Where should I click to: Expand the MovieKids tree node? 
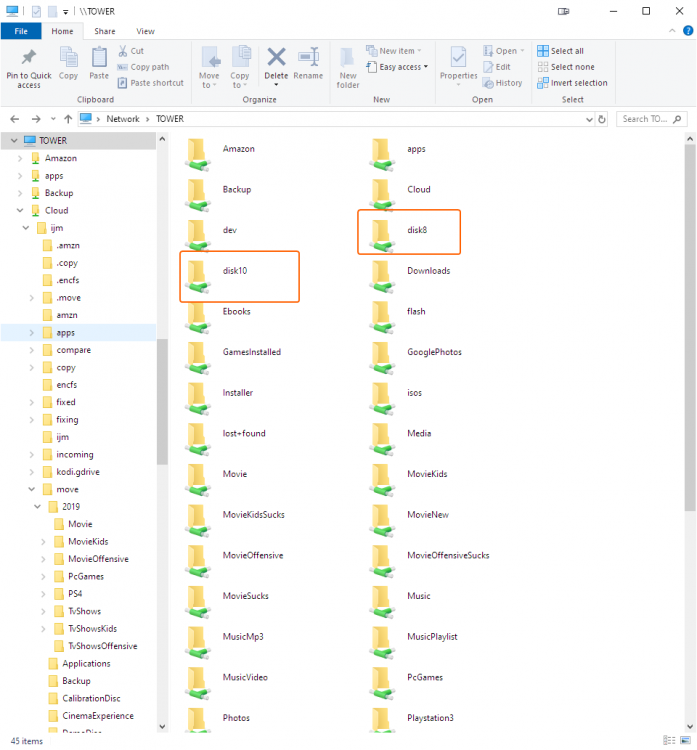43,542
